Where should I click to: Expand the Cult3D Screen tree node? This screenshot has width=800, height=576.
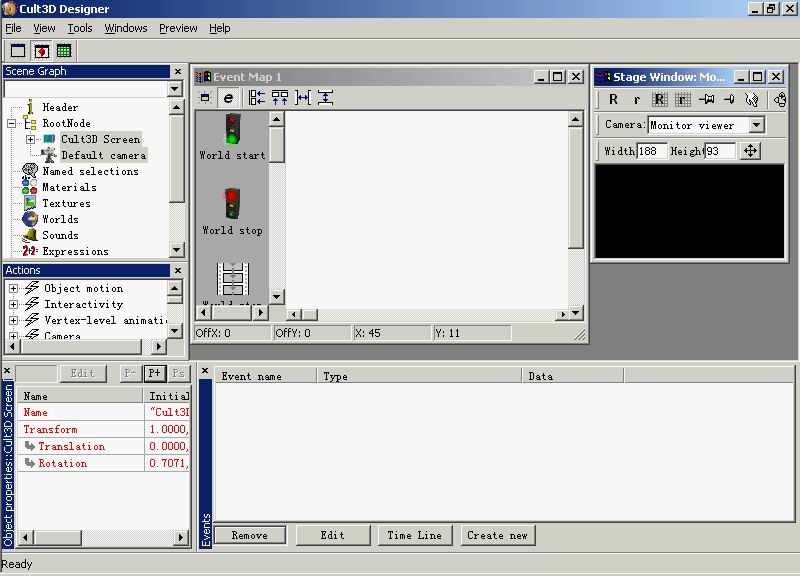[x=30, y=139]
